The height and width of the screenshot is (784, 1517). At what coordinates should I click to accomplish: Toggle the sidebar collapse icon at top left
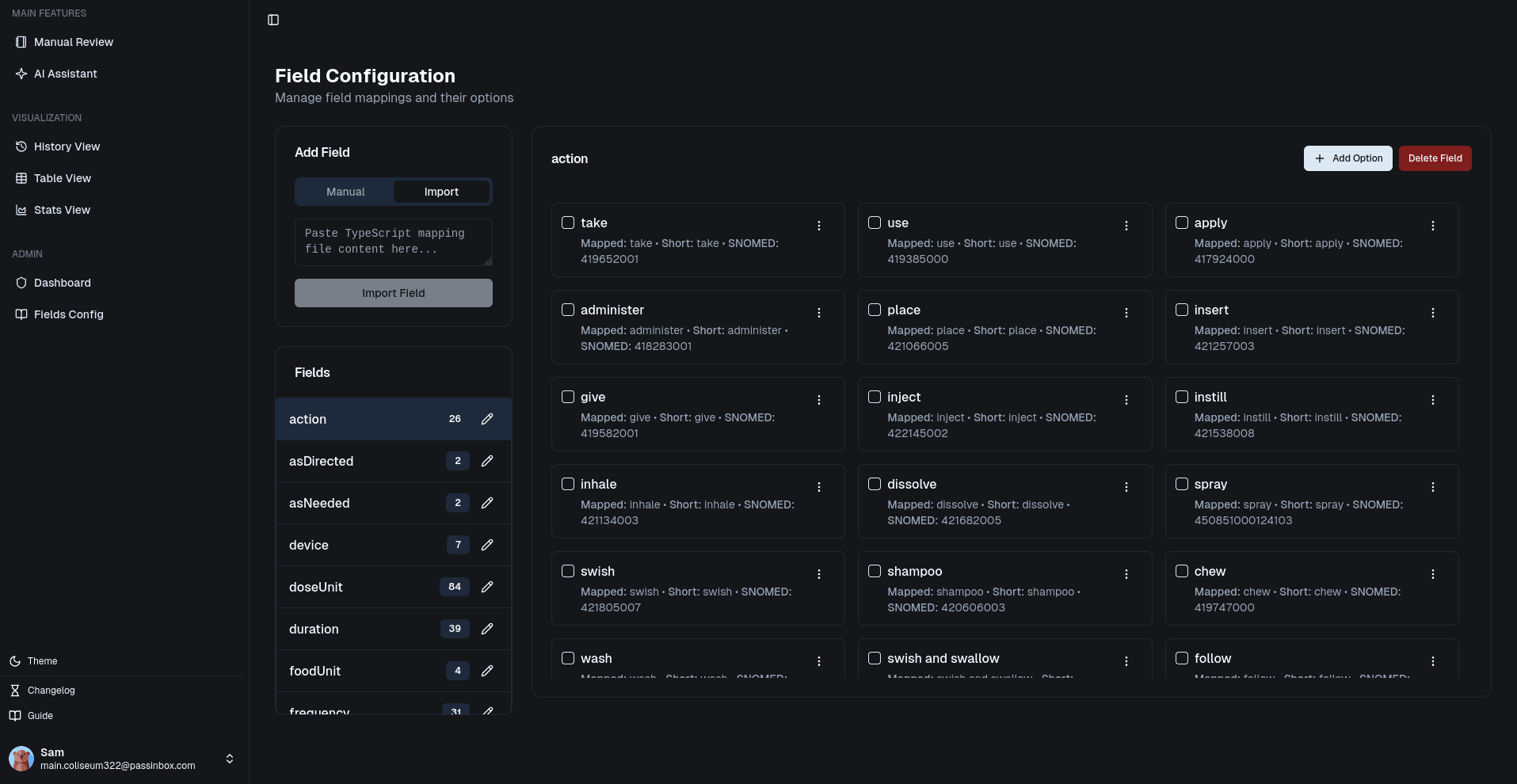[x=273, y=19]
